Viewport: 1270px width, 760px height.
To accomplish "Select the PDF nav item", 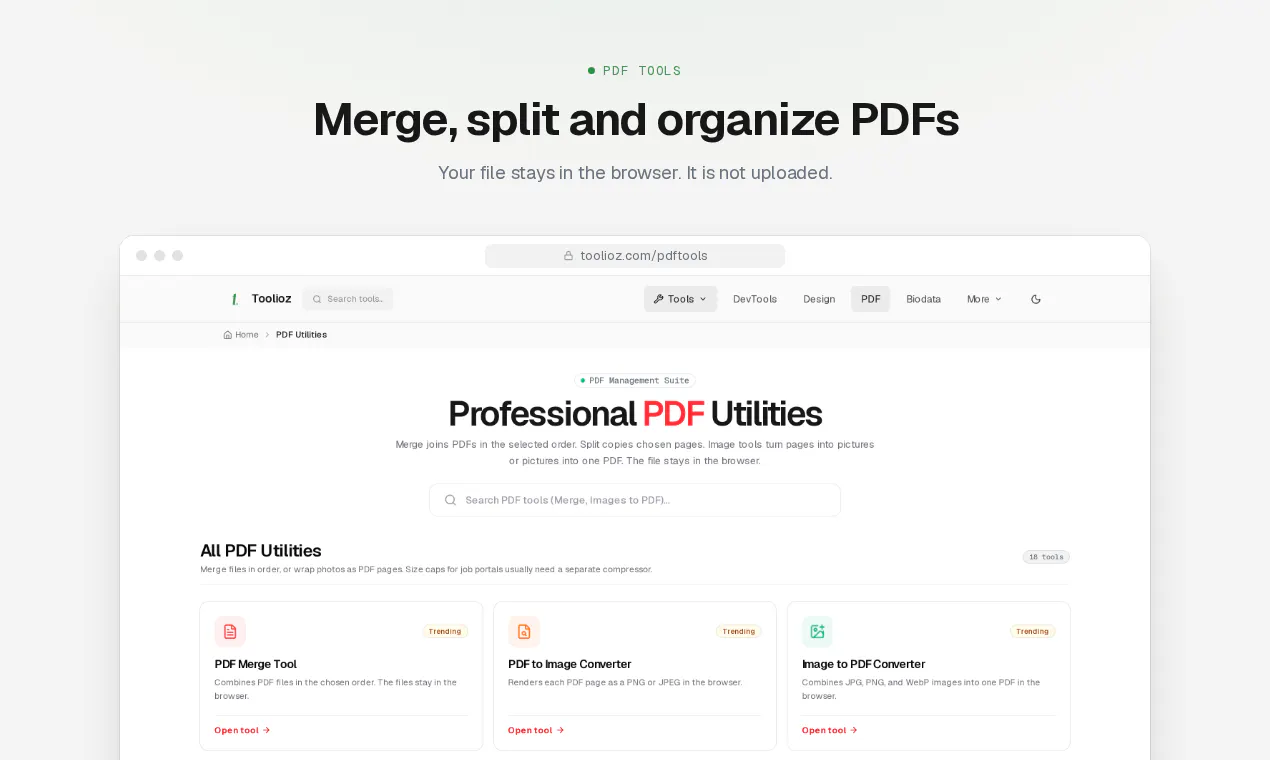I will [x=870, y=299].
